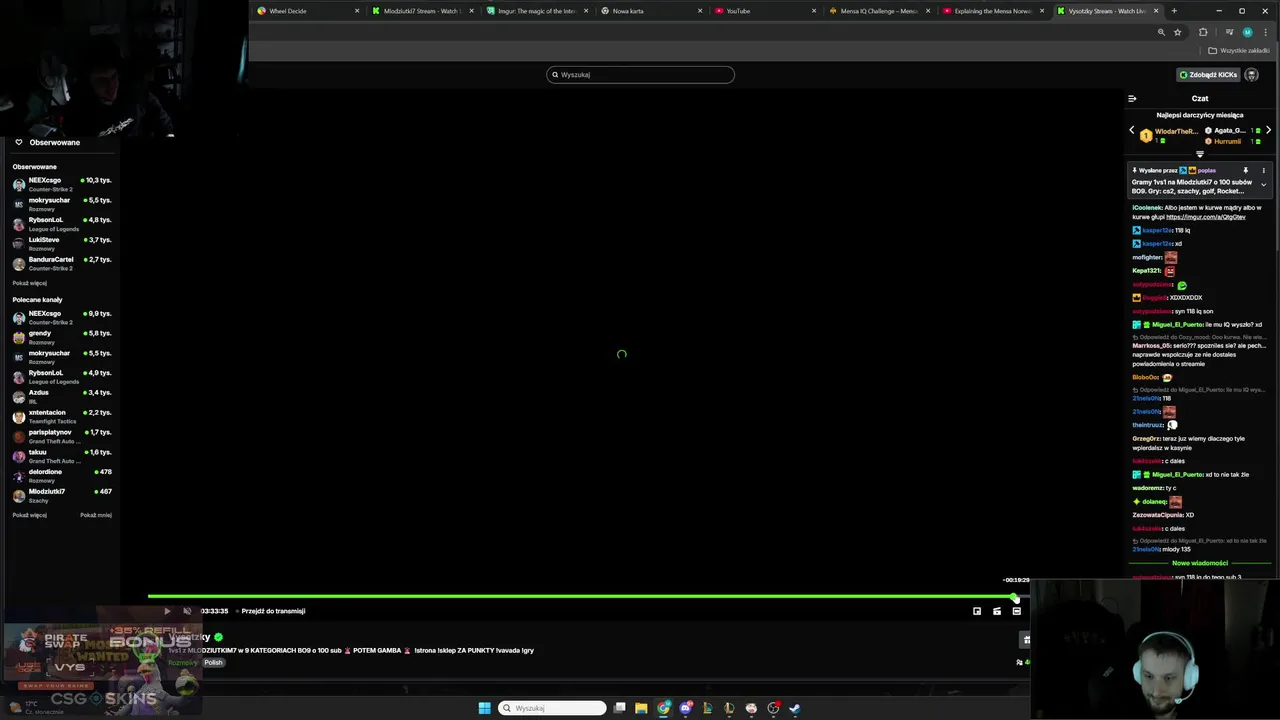Open the Polish language tag
This screenshot has width=1280, height=720.
(x=214, y=662)
